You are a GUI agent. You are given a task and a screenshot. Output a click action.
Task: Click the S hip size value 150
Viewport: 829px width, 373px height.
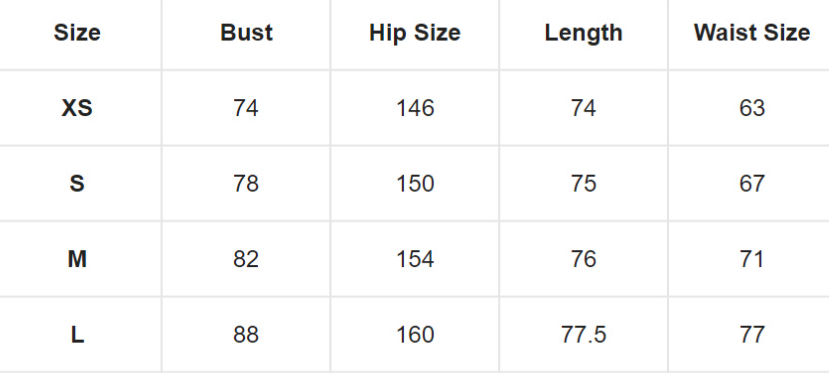415,184
